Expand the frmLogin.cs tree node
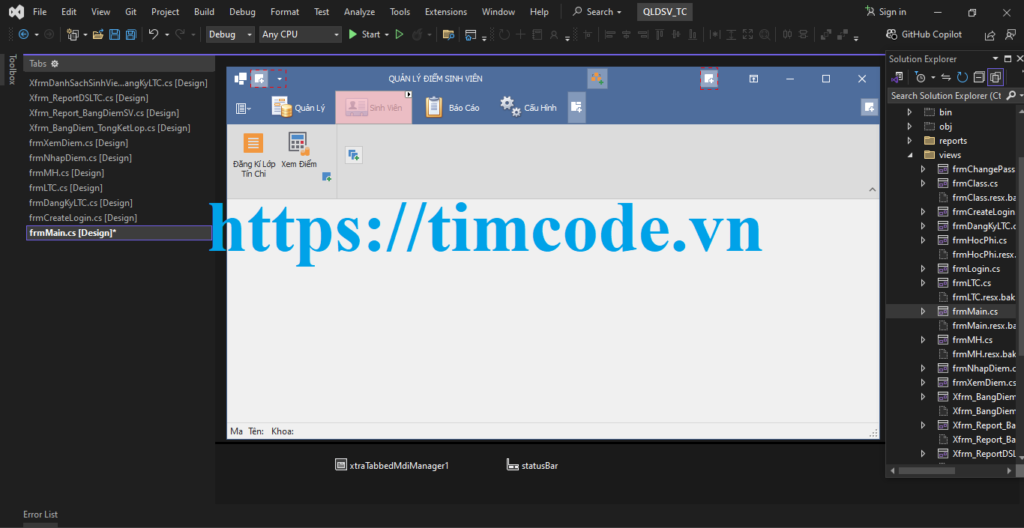This screenshot has width=1024, height=528. coord(923,269)
